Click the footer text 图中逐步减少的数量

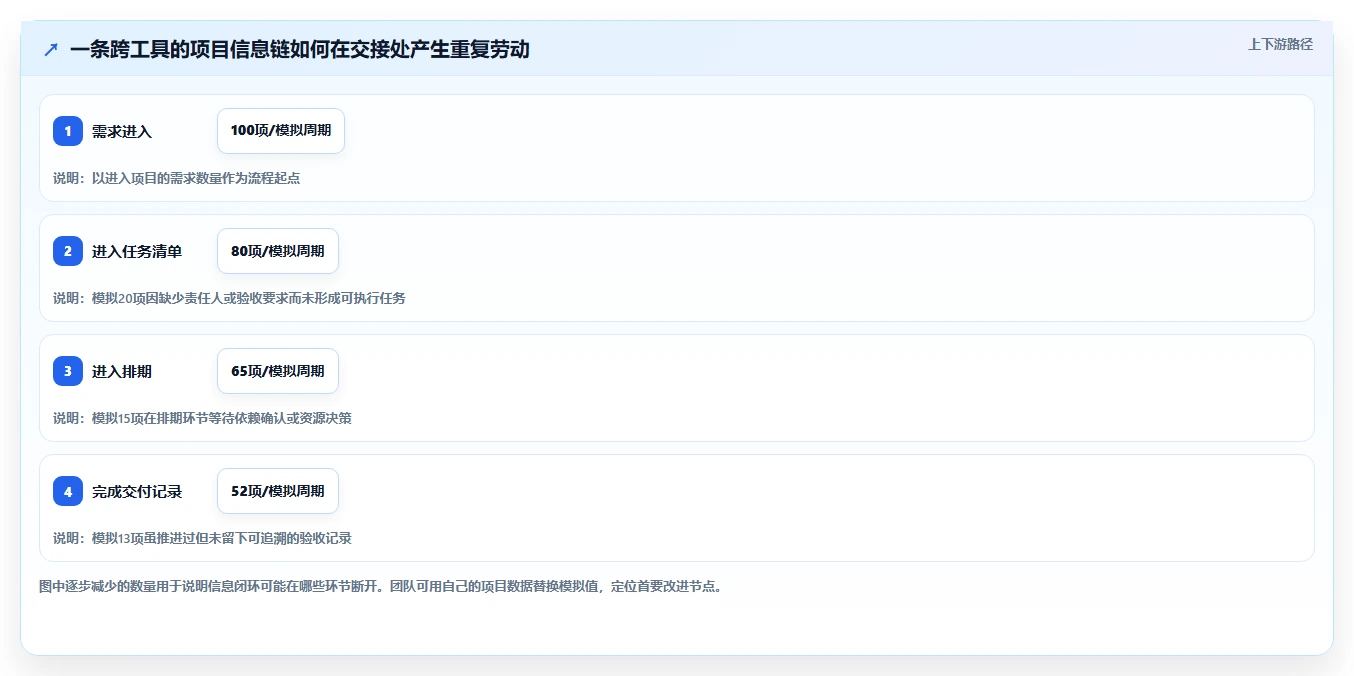(380, 586)
